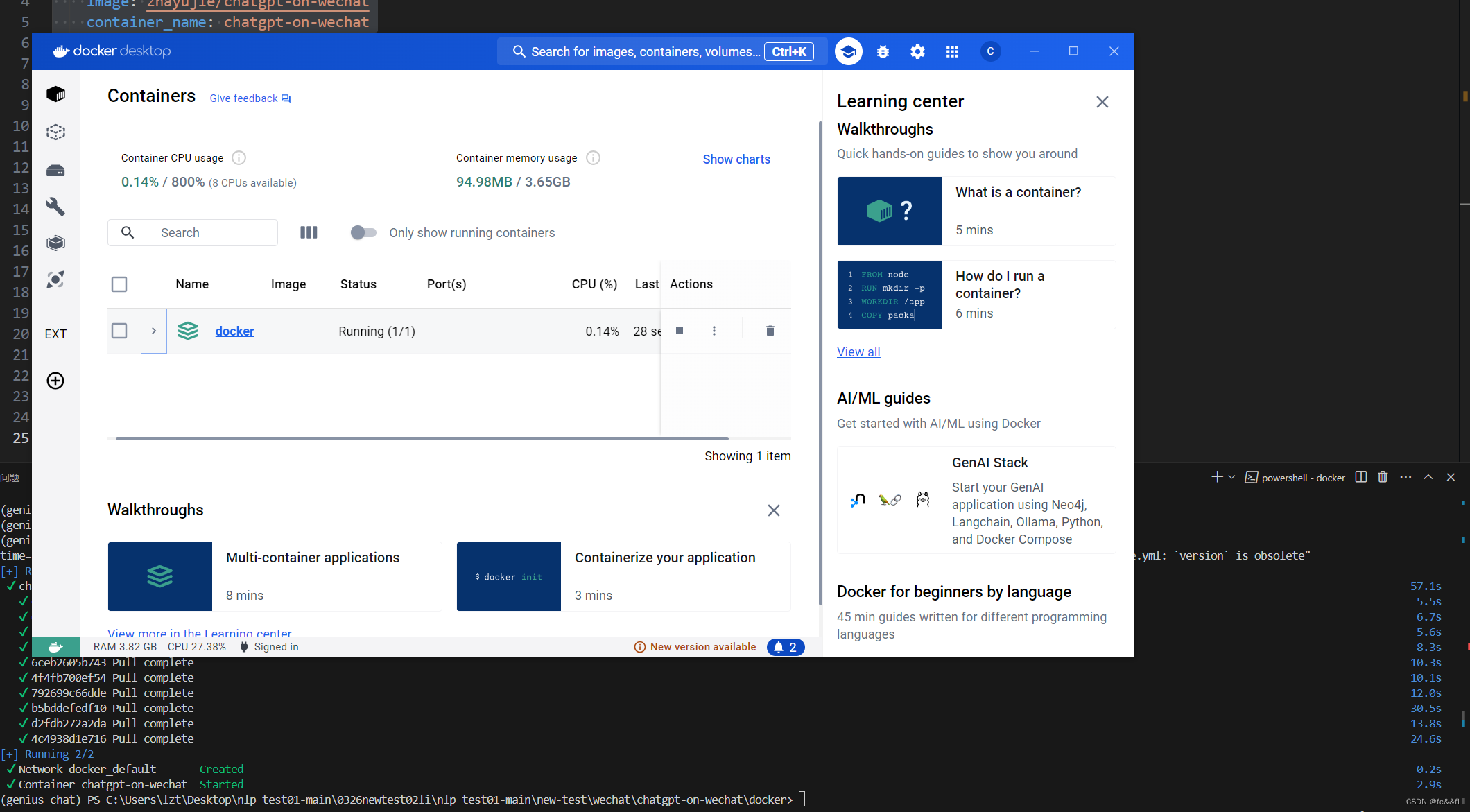Image resolution: width=1470 pixels, height=812 pixels.
Task: Close the Learning center panel
Action: (1102, 102)
